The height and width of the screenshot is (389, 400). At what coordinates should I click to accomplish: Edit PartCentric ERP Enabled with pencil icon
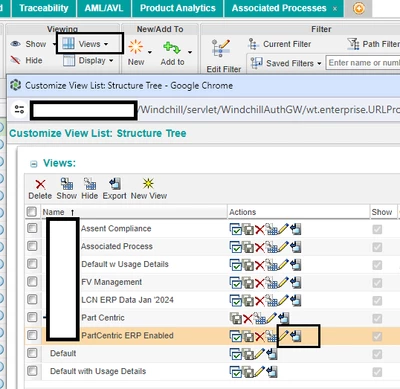click(x=283, y=336)
